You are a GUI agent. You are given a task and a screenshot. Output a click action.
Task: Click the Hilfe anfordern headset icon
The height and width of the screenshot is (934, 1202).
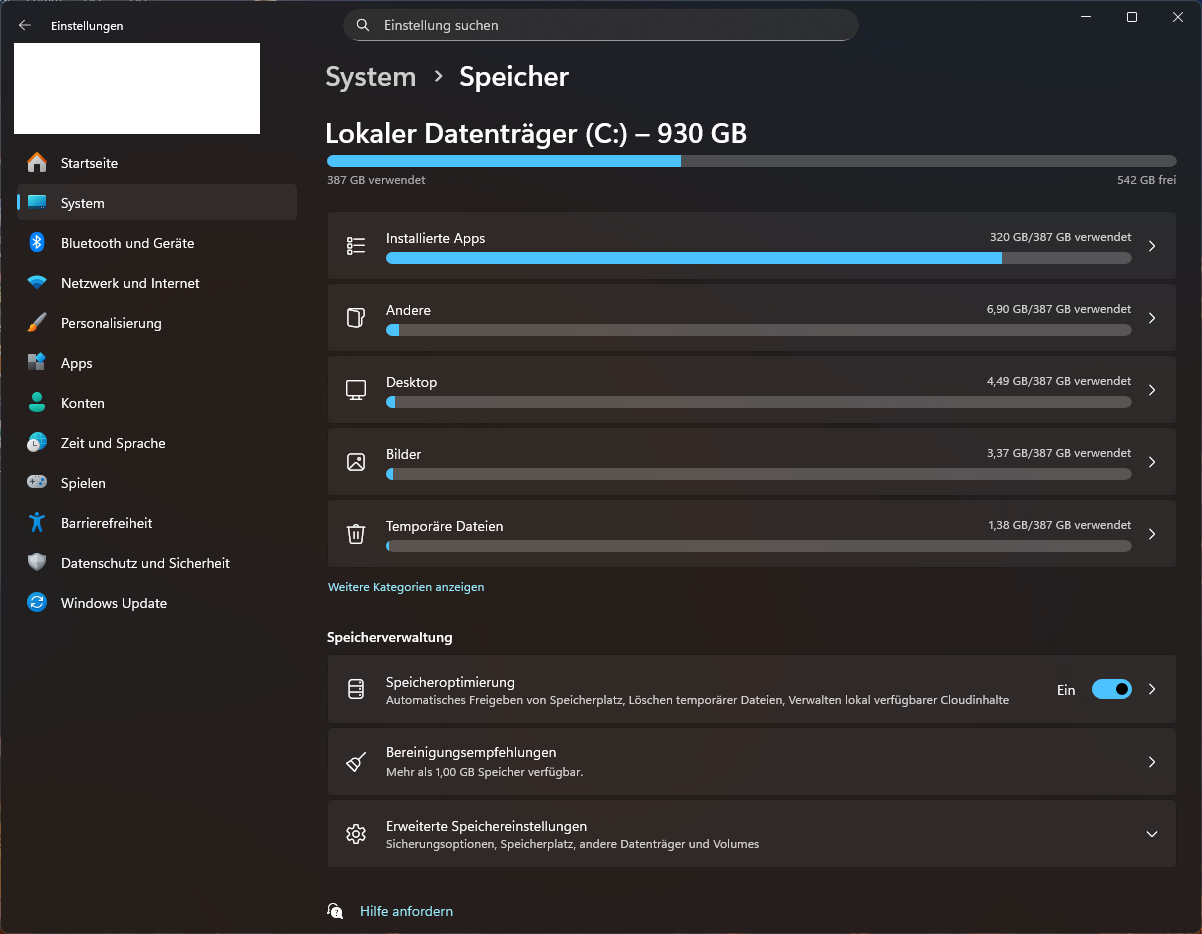point(335,910)
